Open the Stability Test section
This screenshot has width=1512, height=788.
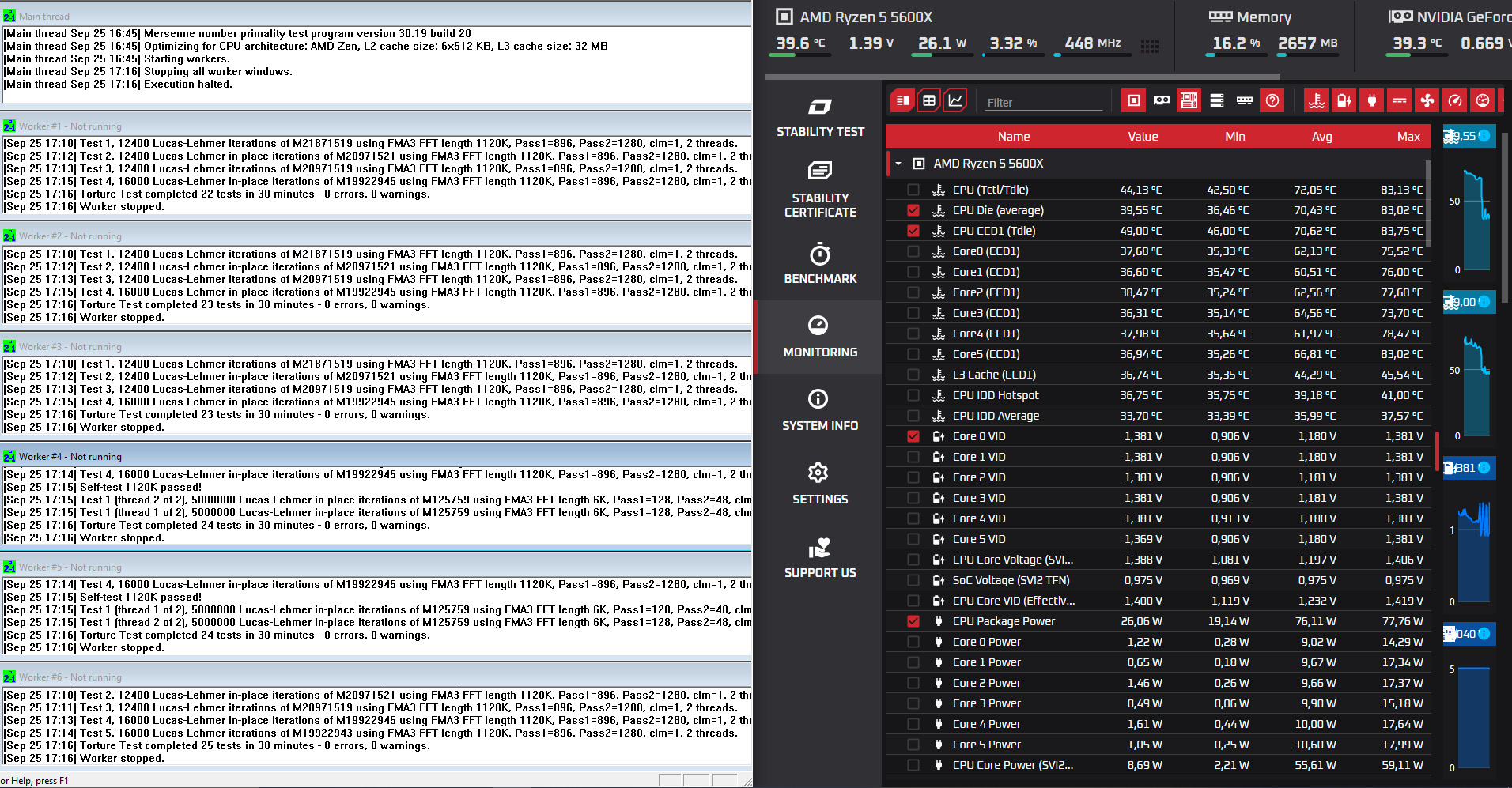tap(820, 118)
